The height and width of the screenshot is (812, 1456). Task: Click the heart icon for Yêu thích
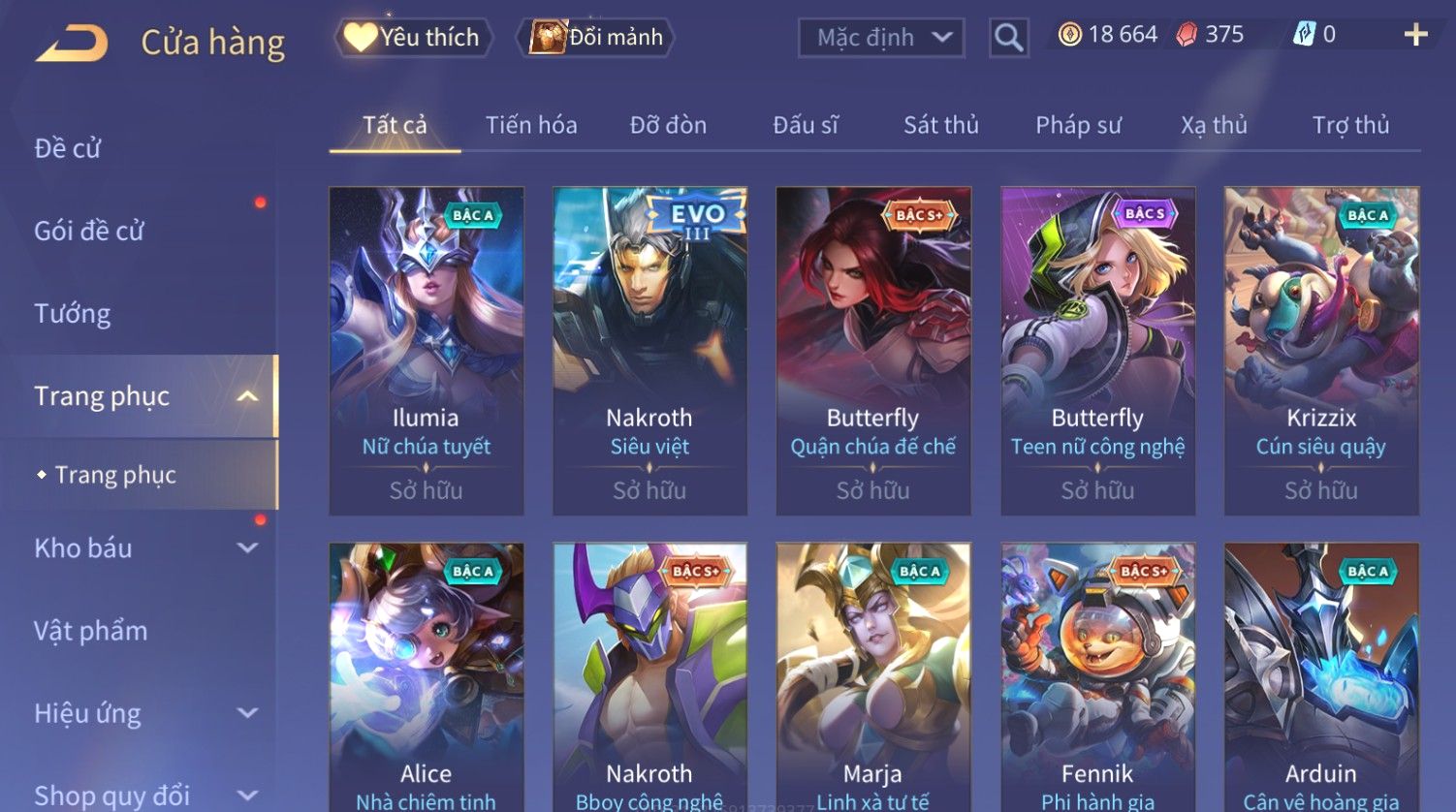point(361,38)
